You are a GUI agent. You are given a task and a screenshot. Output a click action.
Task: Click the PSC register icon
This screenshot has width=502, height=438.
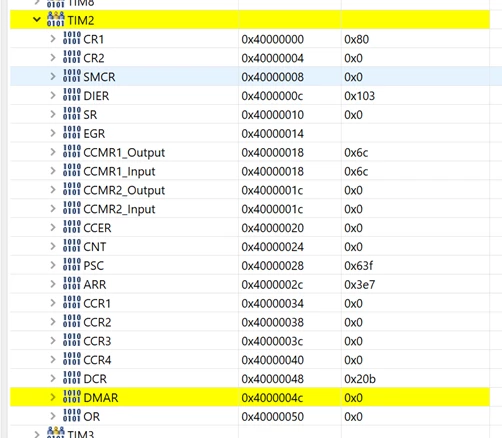(72, 265)
